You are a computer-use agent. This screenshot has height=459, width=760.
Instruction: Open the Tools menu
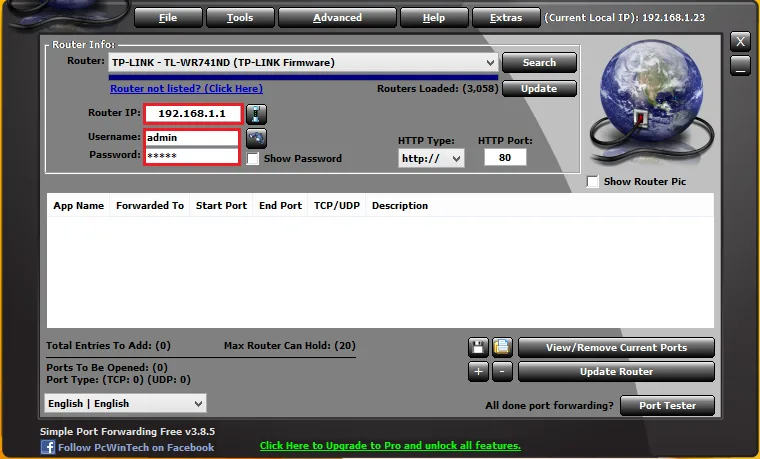point(240,18)
